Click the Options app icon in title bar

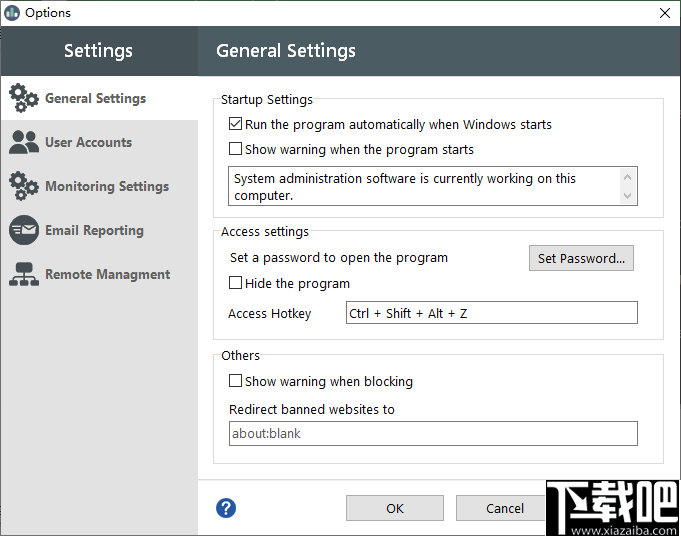coord(12,13)
